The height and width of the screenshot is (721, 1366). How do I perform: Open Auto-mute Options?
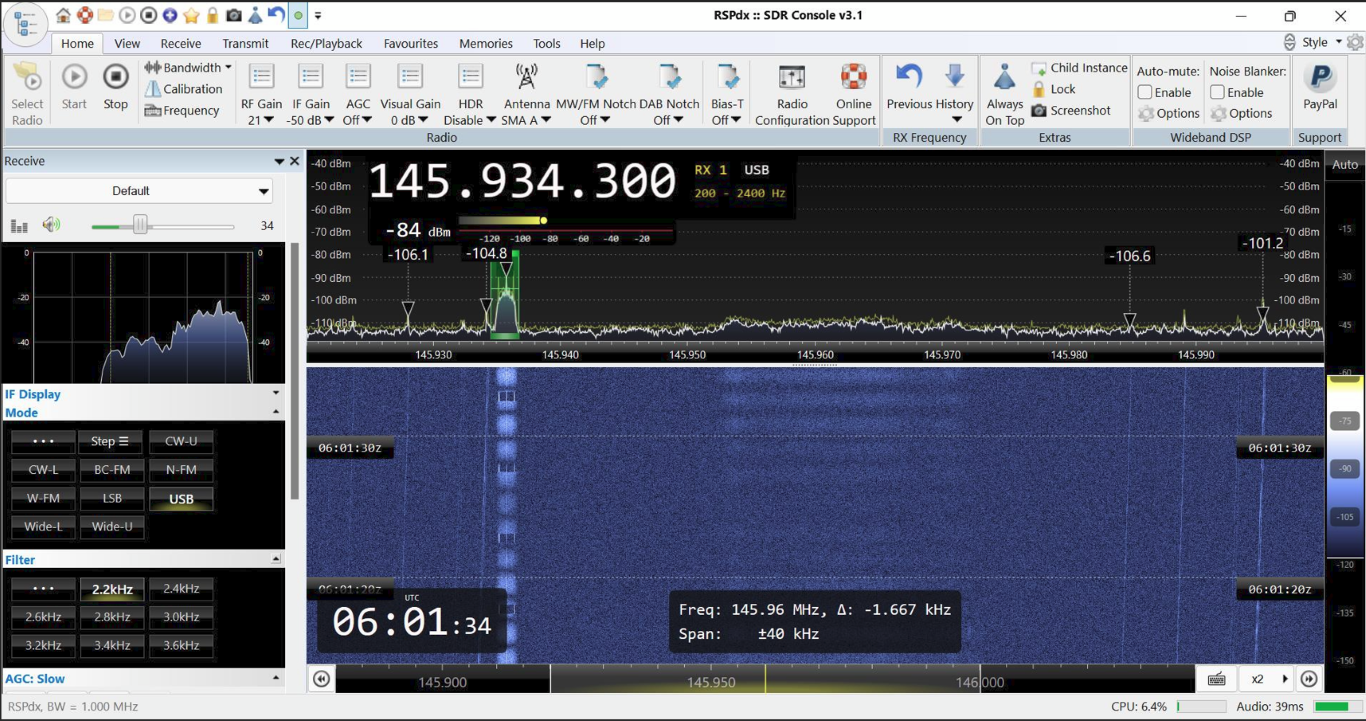click(1168, 113)
